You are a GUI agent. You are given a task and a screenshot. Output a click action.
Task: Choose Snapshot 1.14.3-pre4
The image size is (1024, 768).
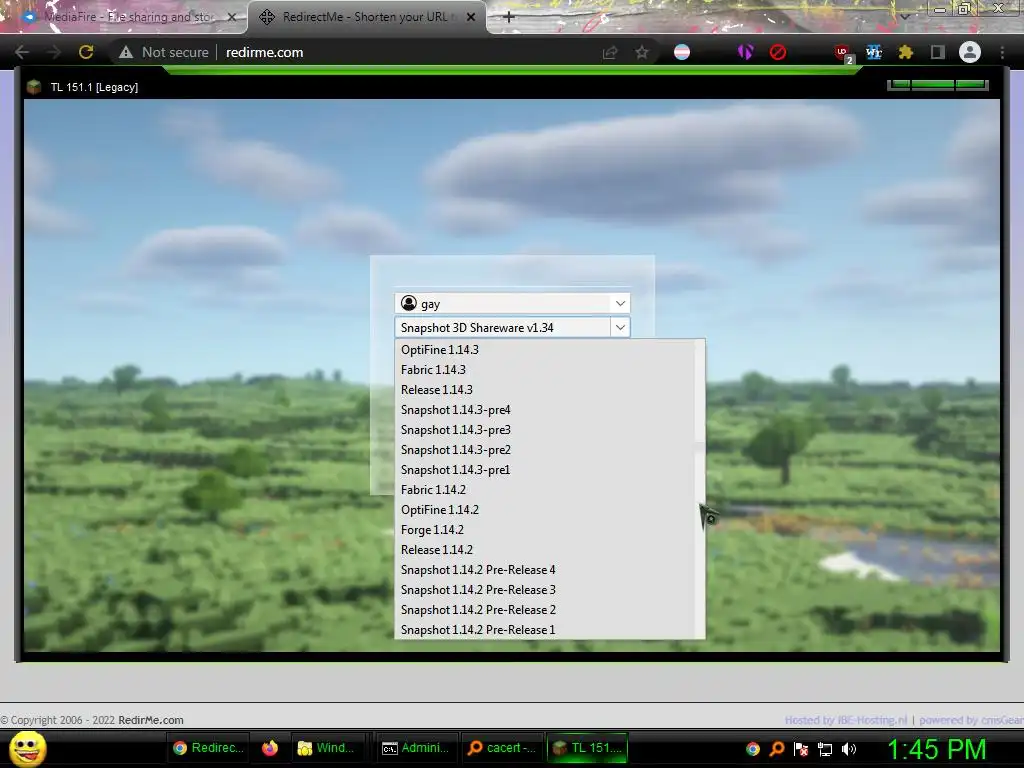545,409
